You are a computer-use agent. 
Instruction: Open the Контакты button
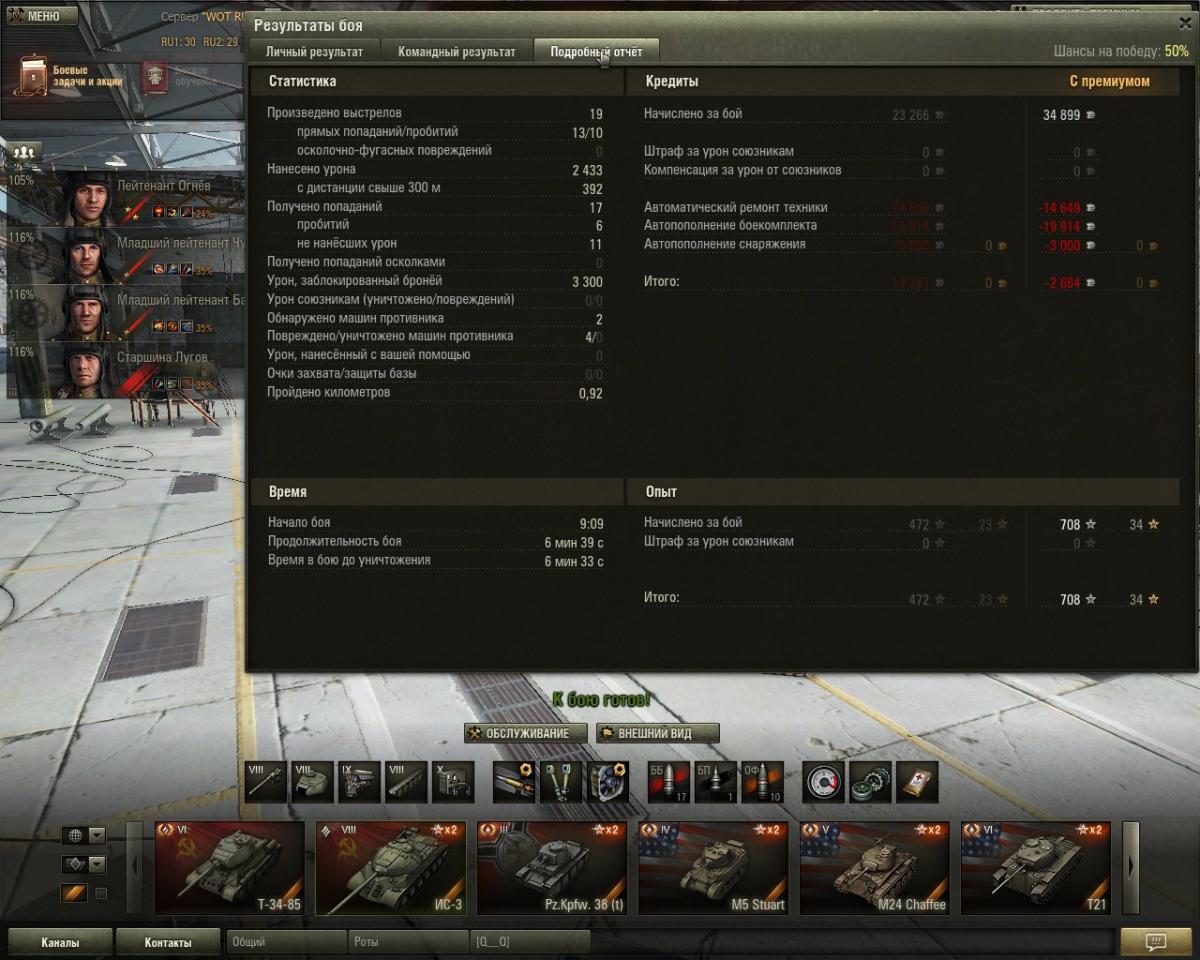click(x=168, y=942)
